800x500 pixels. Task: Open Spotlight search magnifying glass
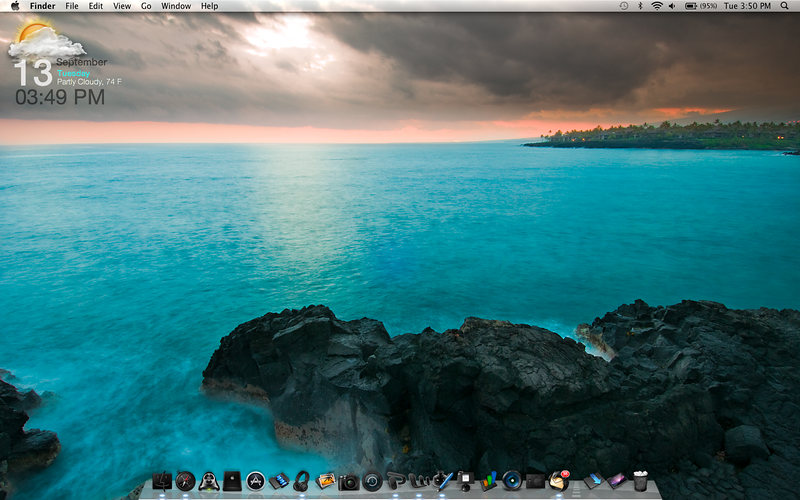coord(786,6)
